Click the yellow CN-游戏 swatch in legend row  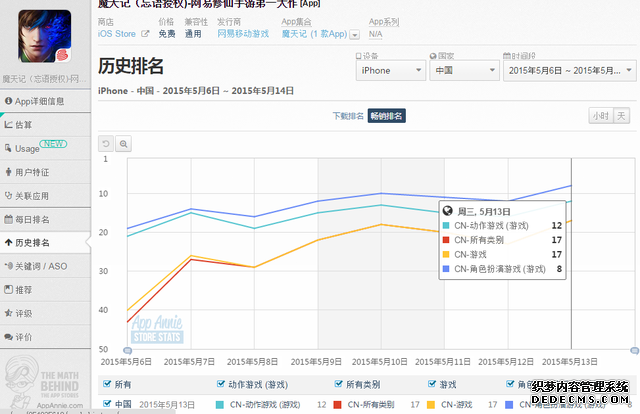[431, 405]
